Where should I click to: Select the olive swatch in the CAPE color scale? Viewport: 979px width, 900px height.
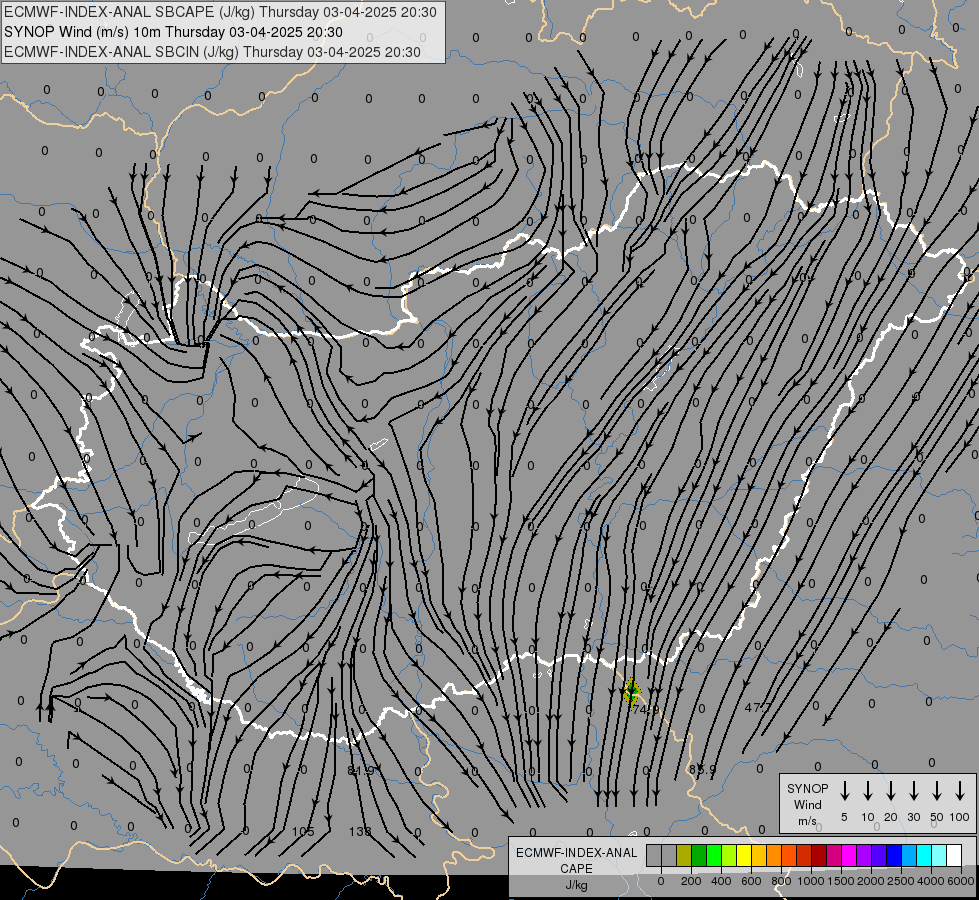(x=684, y=855)
